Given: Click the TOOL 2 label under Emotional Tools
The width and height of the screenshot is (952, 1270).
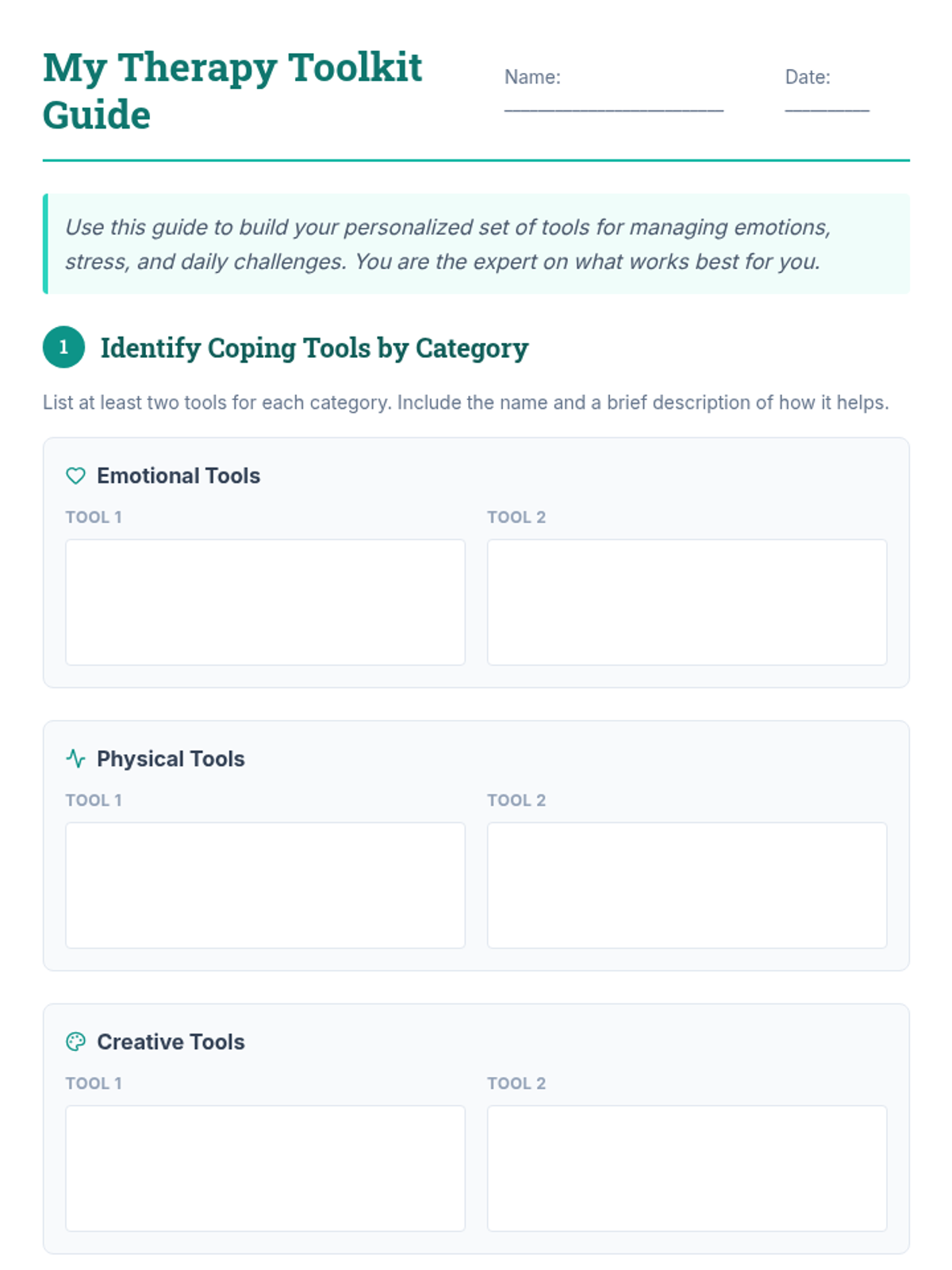Looking at the screenshot, I should (x=516, y=518).
